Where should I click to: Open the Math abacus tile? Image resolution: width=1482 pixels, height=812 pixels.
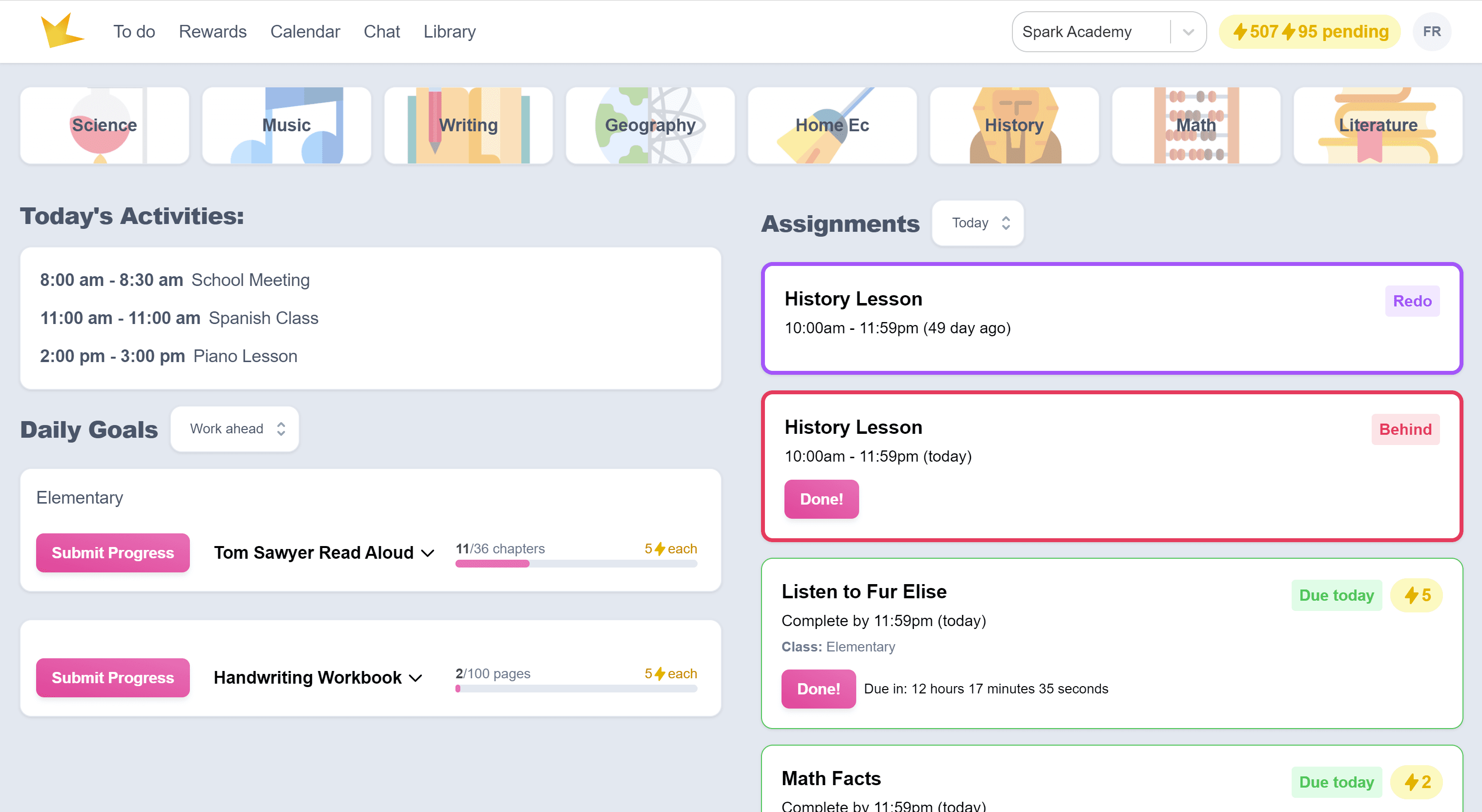[x=1195, y=125]
